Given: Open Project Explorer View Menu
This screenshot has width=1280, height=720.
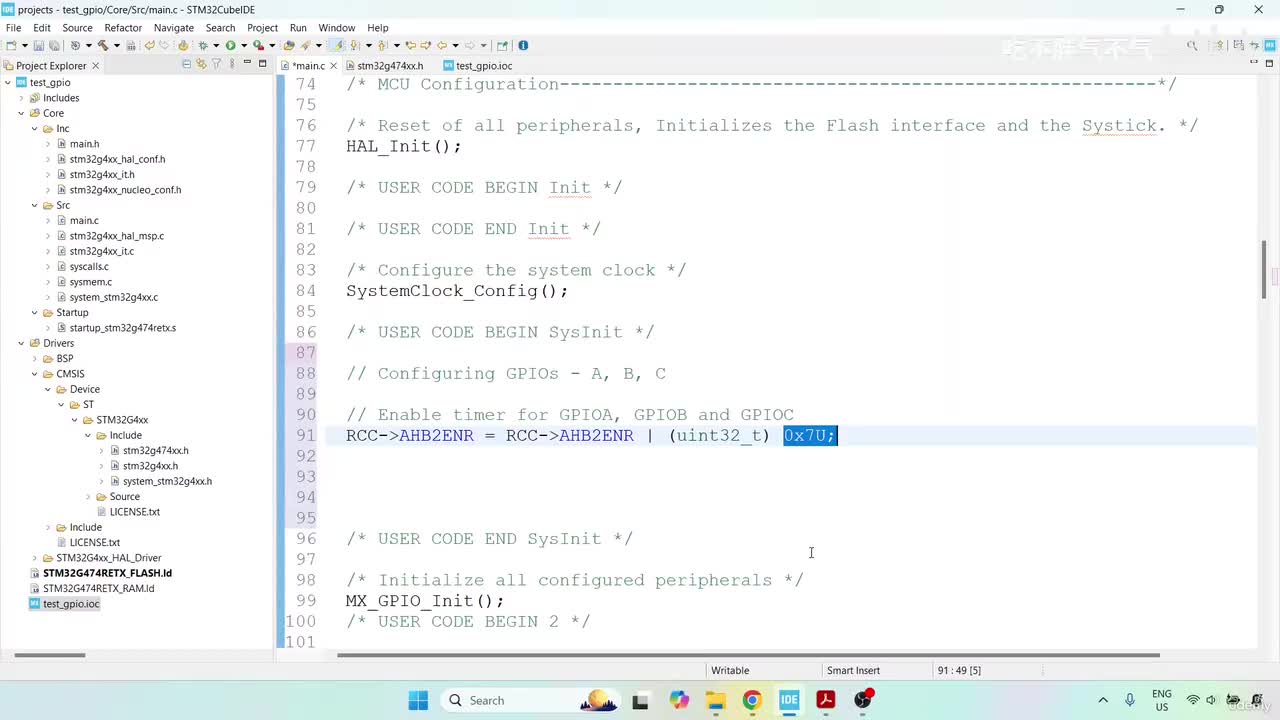Looking at the screenshot, I should [x=231, y=64].
